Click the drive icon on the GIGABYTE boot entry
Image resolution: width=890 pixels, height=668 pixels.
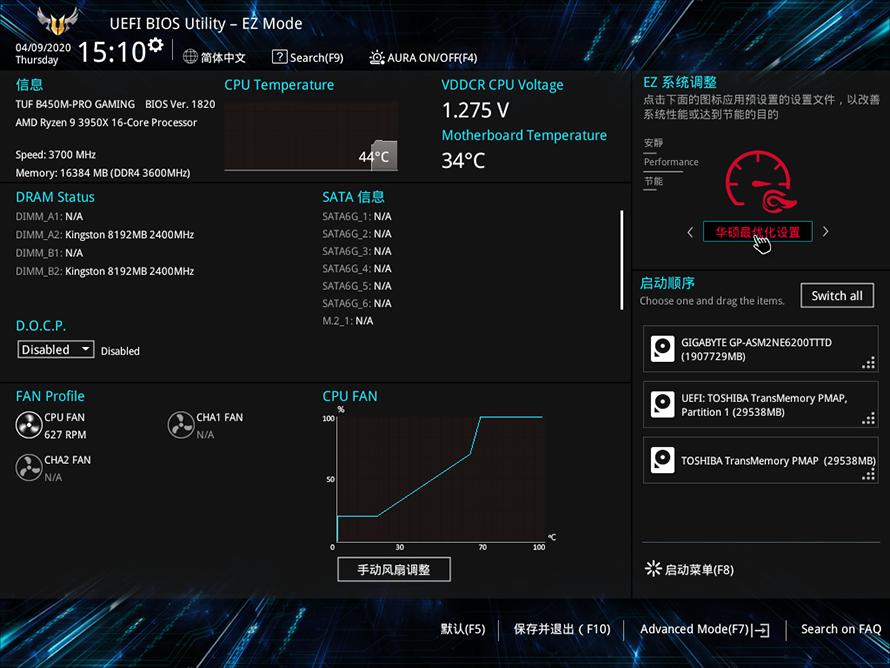[x=662, y=349]
